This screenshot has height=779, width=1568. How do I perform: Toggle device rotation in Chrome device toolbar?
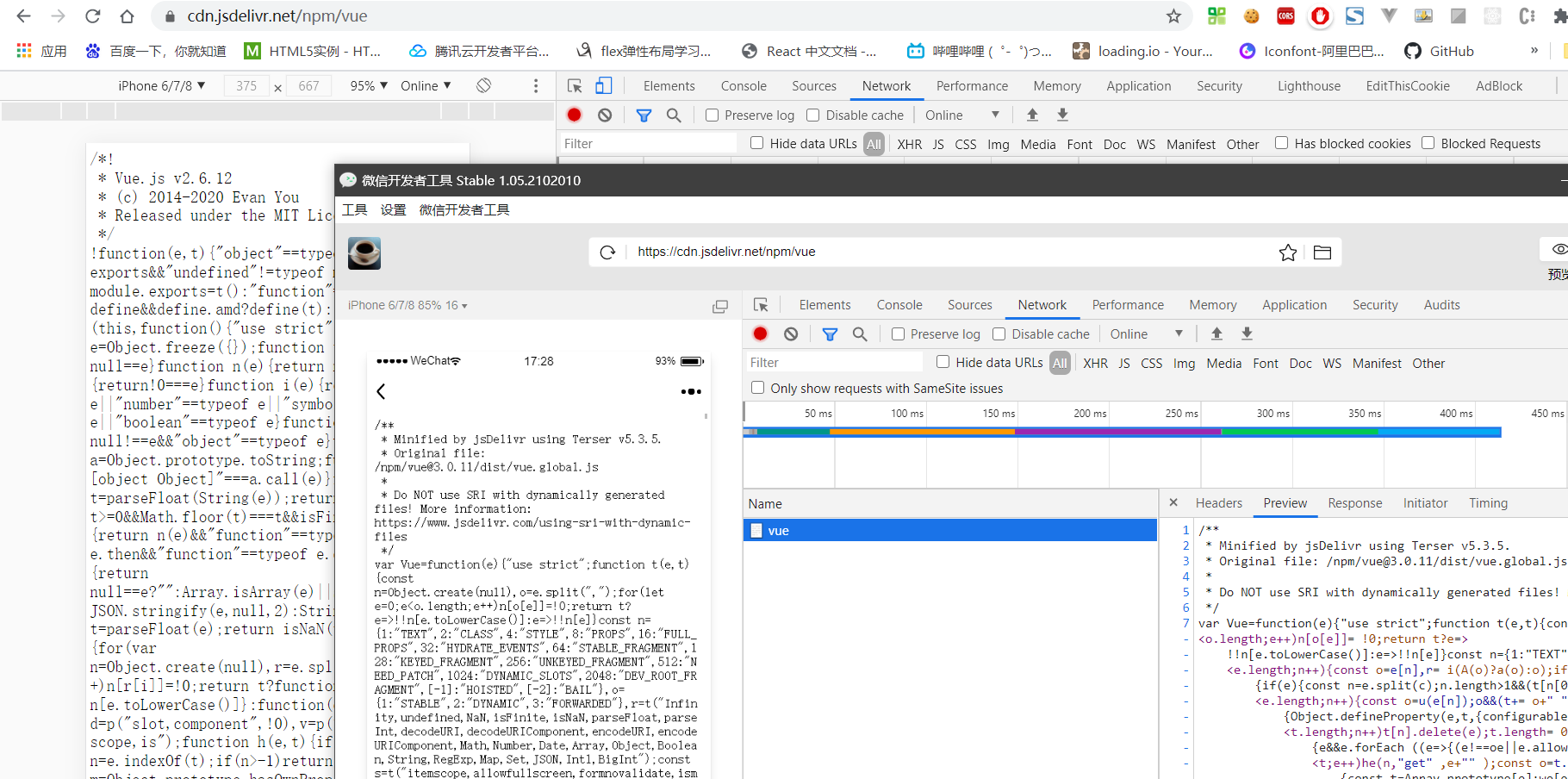(x=484, y=85)
